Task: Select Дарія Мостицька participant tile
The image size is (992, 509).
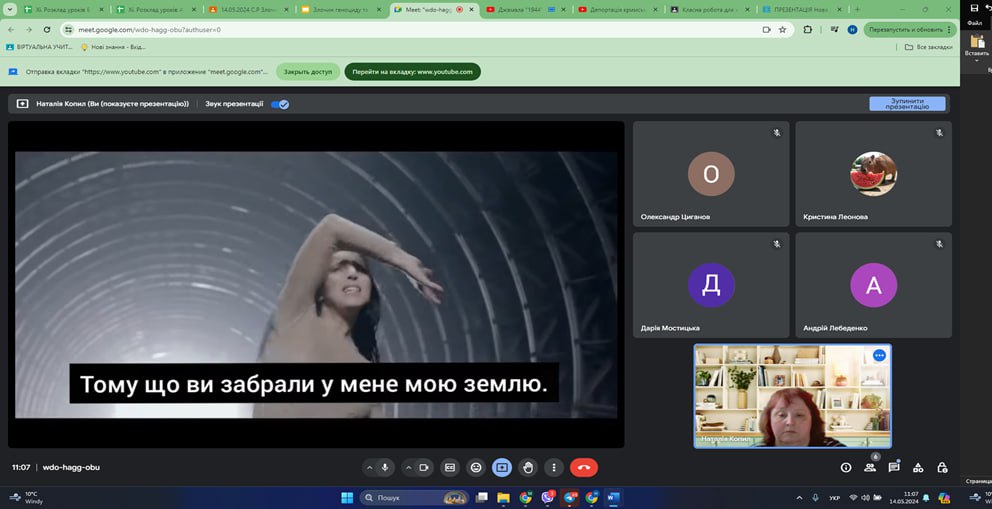Action: tap(711, 285)
